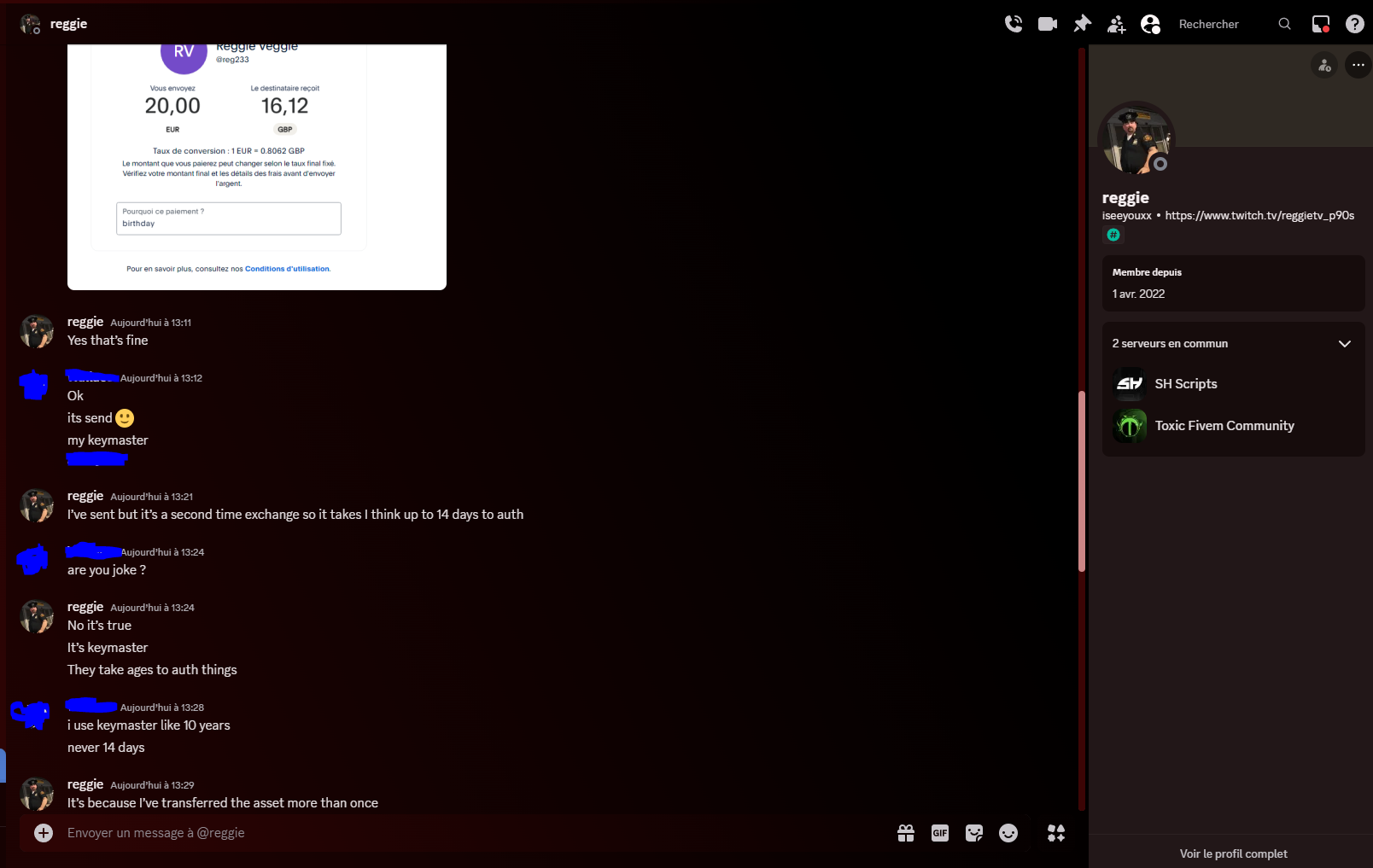Start a voice call with reggie
The width and height of the screenshot is (1373, 868).
click(x=1014, y=24)
